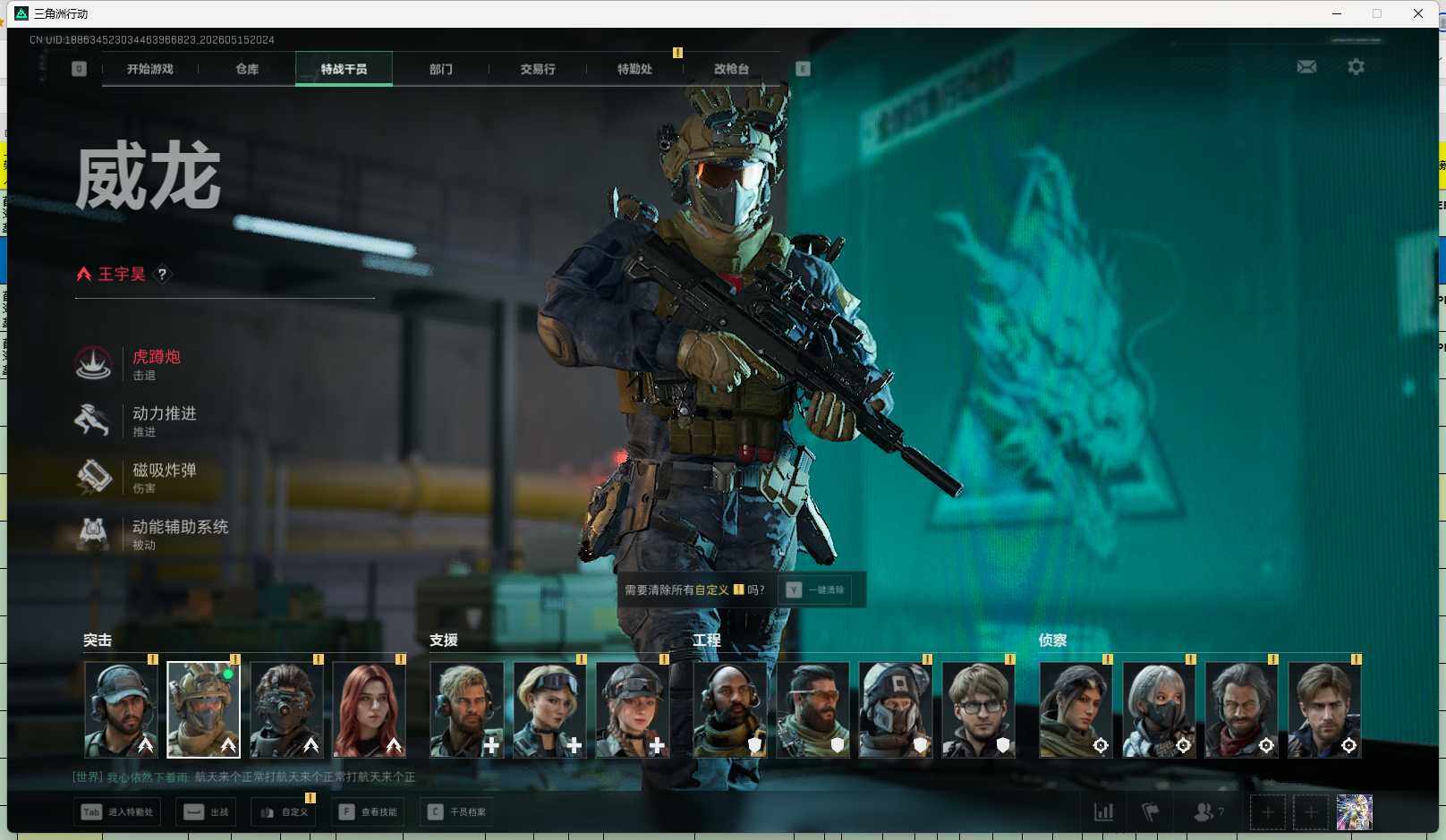Open the 仓库 tab
The width and height of the screenshot is (1446, 840).
coord(247,69)
